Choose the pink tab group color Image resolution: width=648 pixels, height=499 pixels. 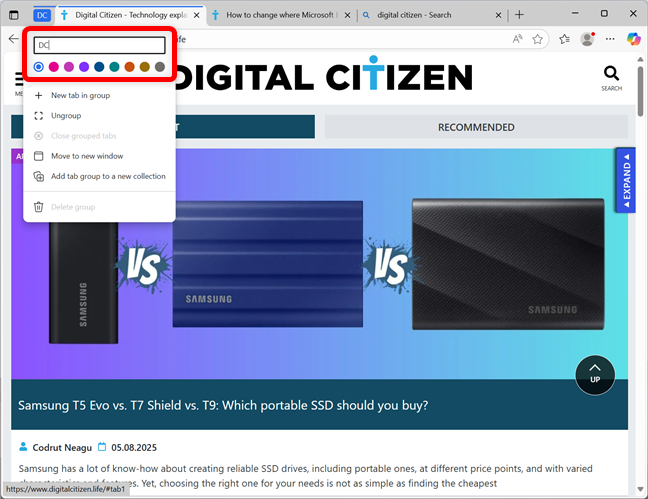54,67
